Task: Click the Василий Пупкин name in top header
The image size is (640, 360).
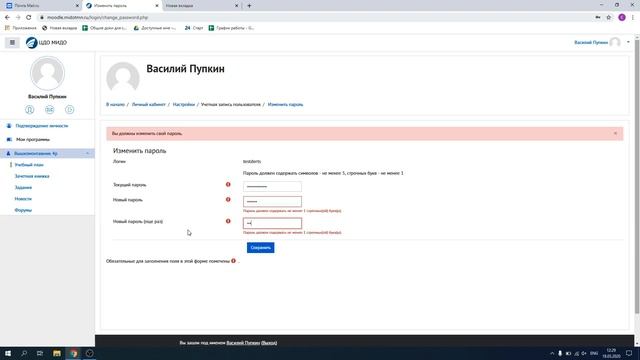Action: [591, 42]
